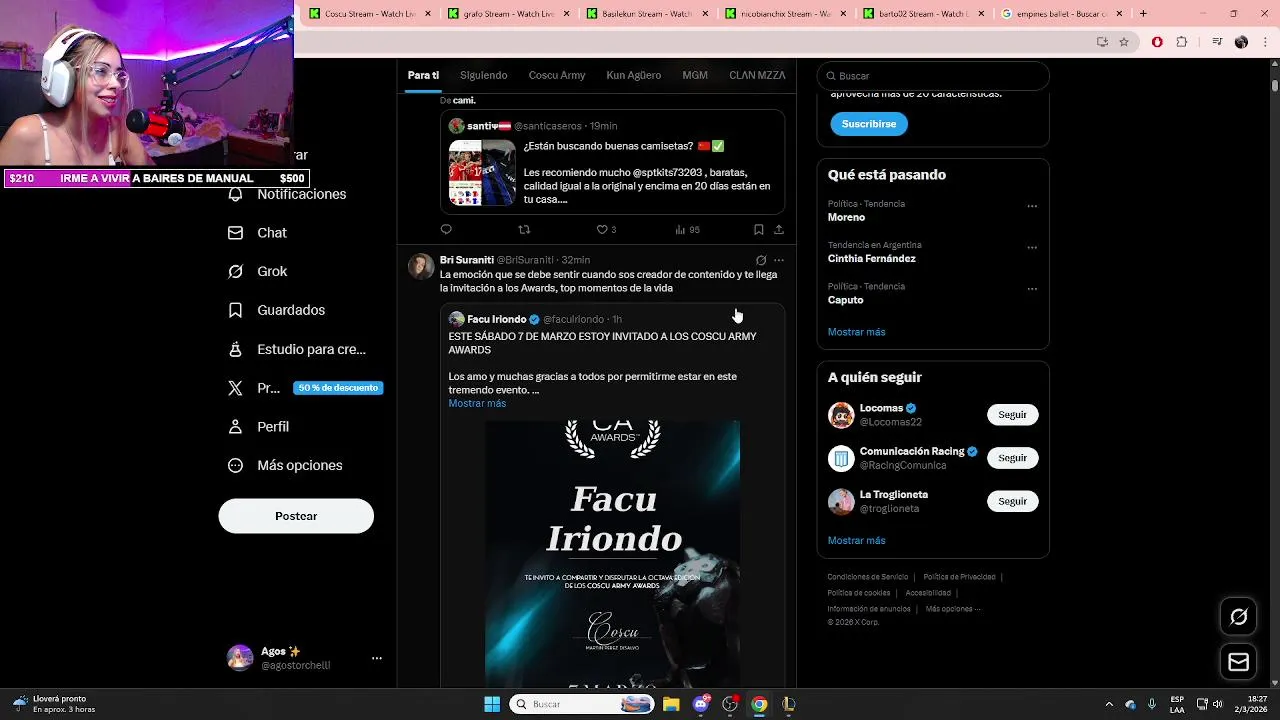
Task: Open Facu Iriondo invitation image
Action: pos(612,553)
